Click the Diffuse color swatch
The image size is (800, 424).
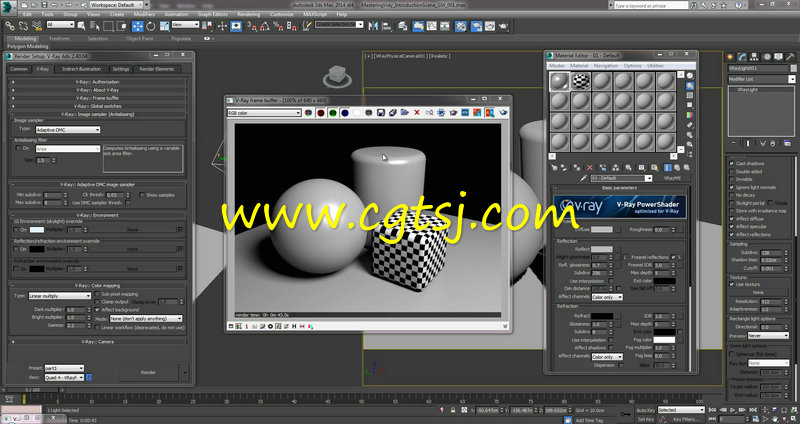602,230
